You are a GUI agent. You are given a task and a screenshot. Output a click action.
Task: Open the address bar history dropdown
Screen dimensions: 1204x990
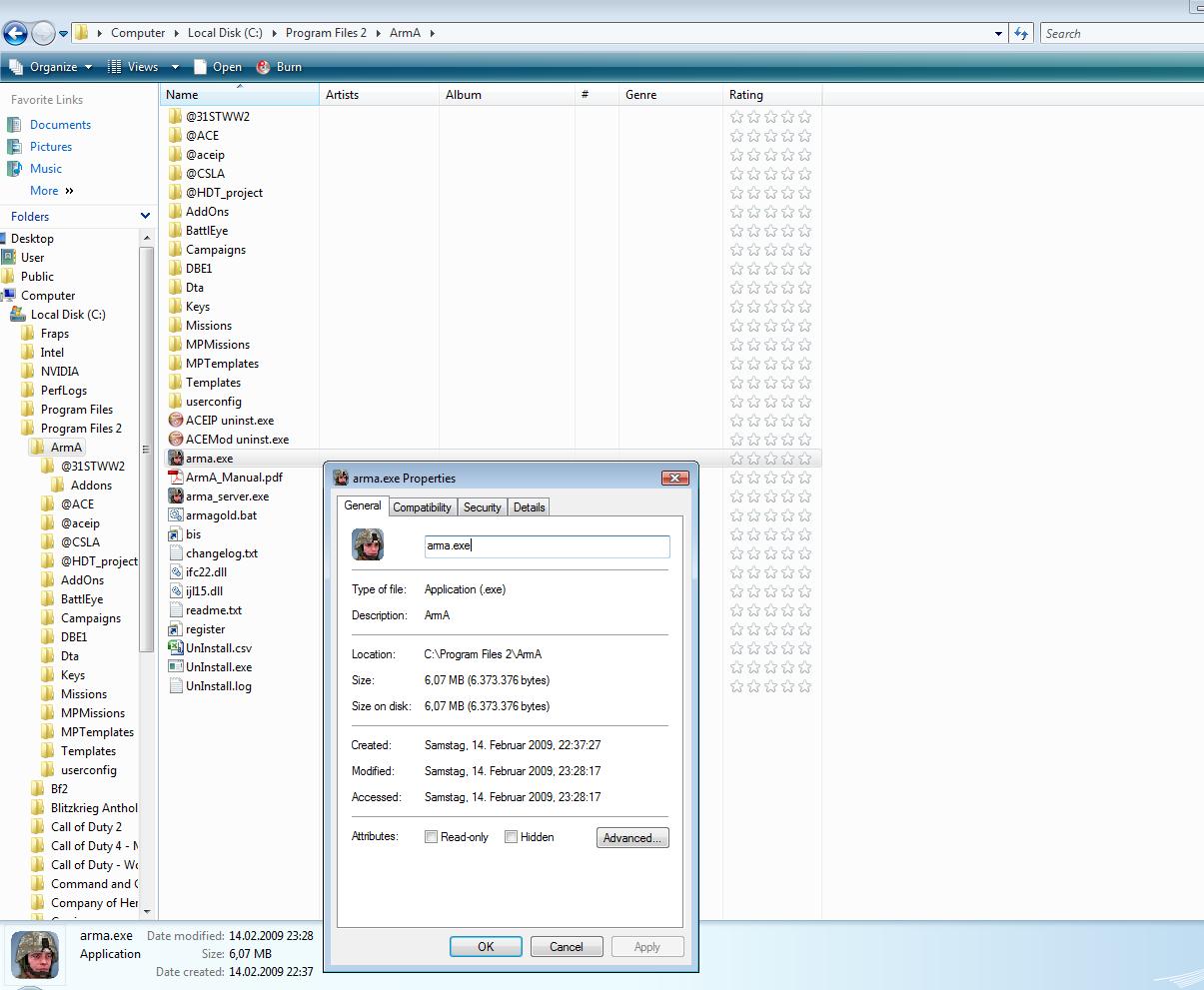coord(998,33)
